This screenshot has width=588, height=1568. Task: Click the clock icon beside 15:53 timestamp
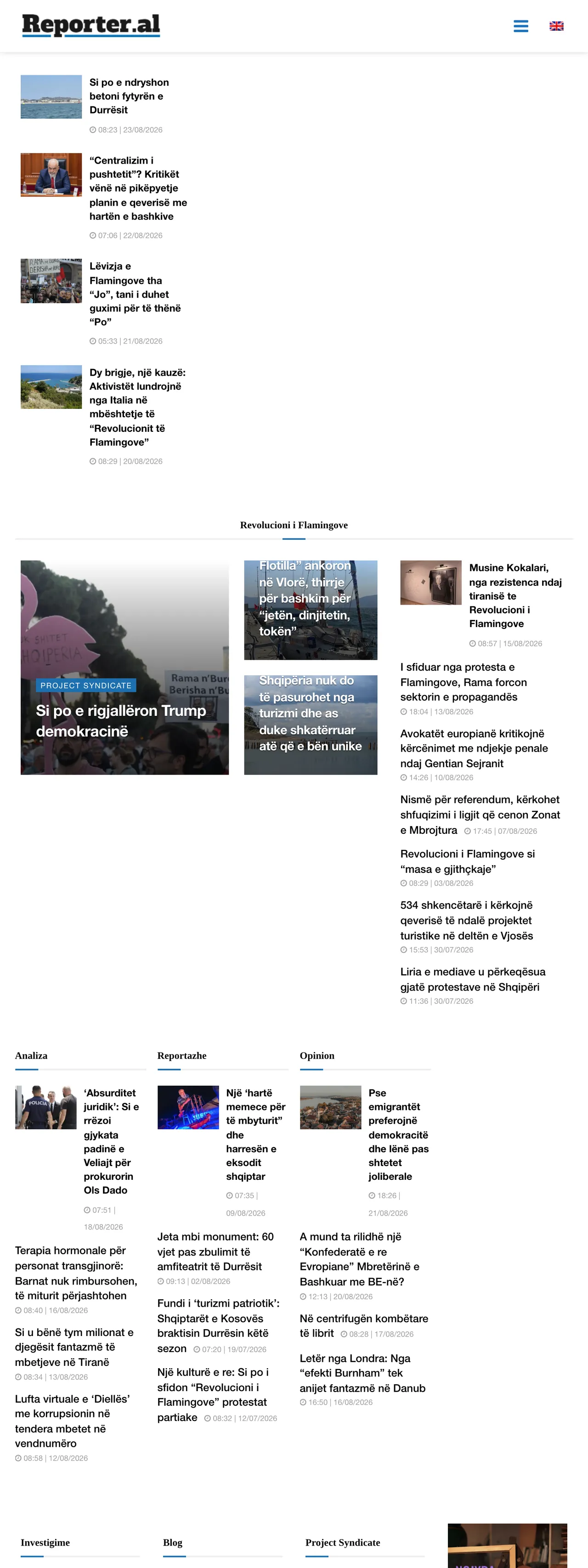(404, 950)
